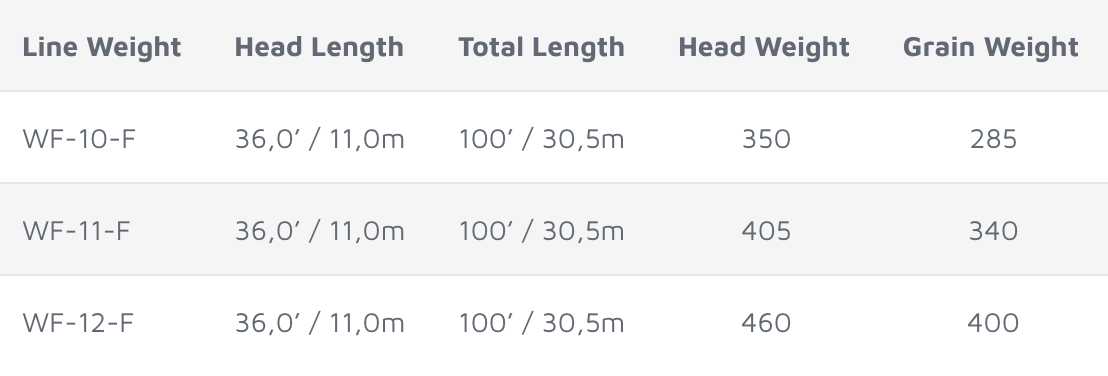The height and width of the screenshot is (376, 1108).
Task: Click total length value in WF-10-F row
Action: coord(541,139)
